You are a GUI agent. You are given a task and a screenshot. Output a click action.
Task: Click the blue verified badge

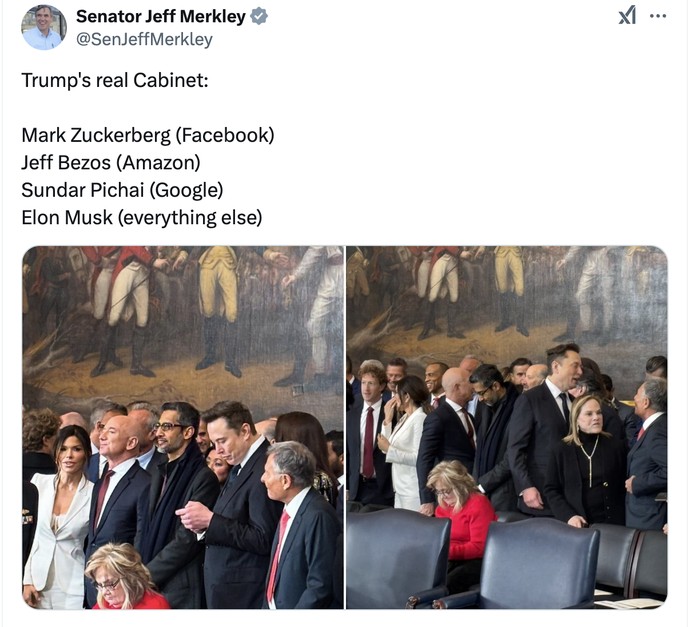[259, 16]
